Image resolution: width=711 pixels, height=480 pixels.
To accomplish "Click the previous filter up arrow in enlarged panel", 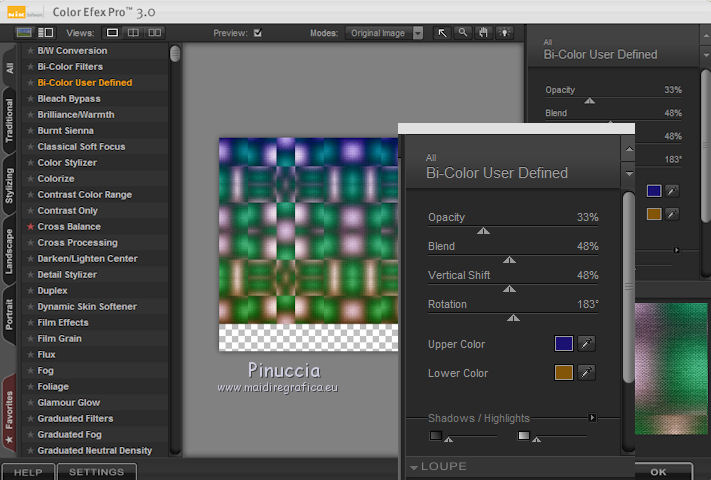I will 629,149.
